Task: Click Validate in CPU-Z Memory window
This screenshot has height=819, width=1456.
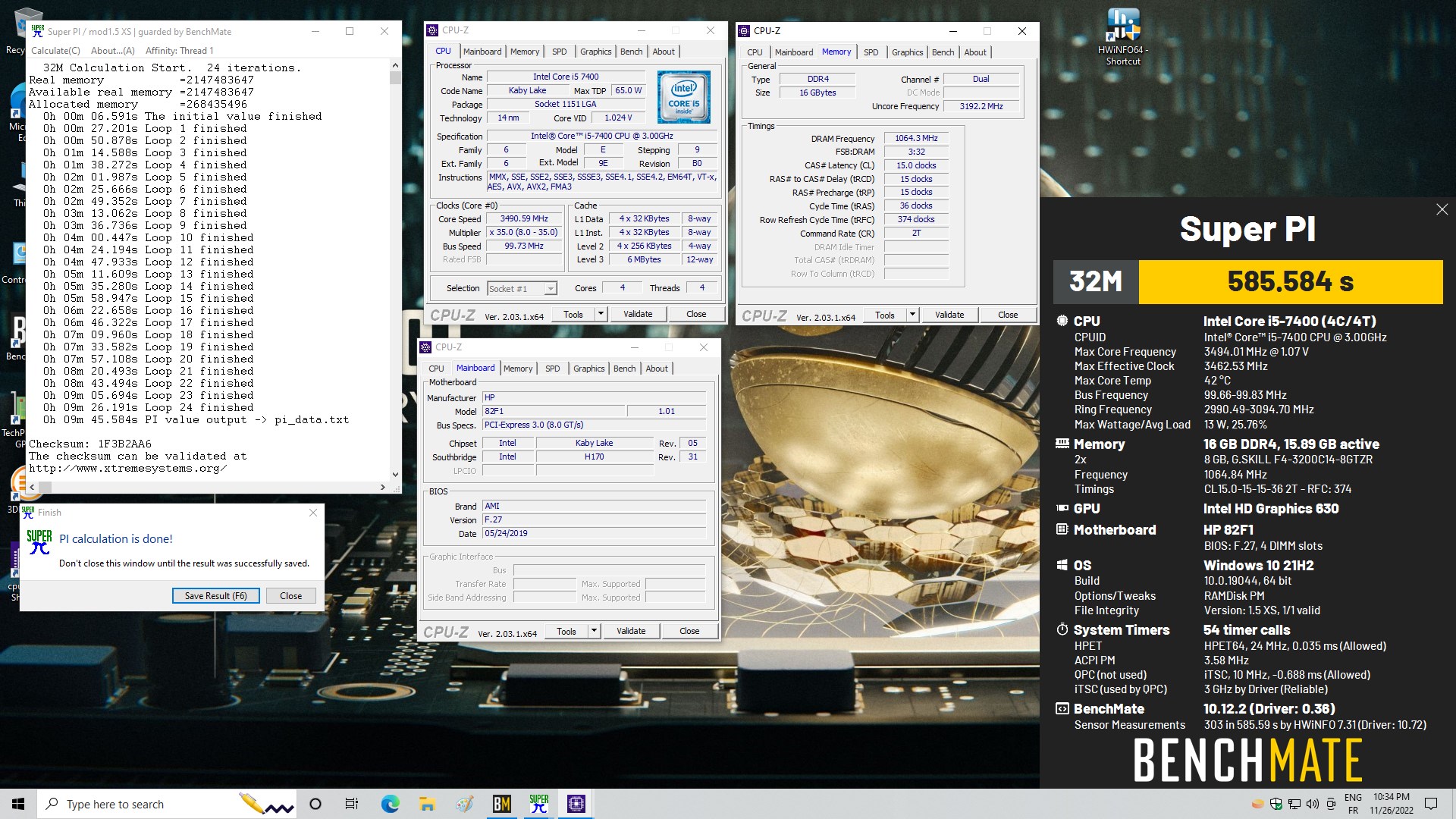Action: (949, 315)
